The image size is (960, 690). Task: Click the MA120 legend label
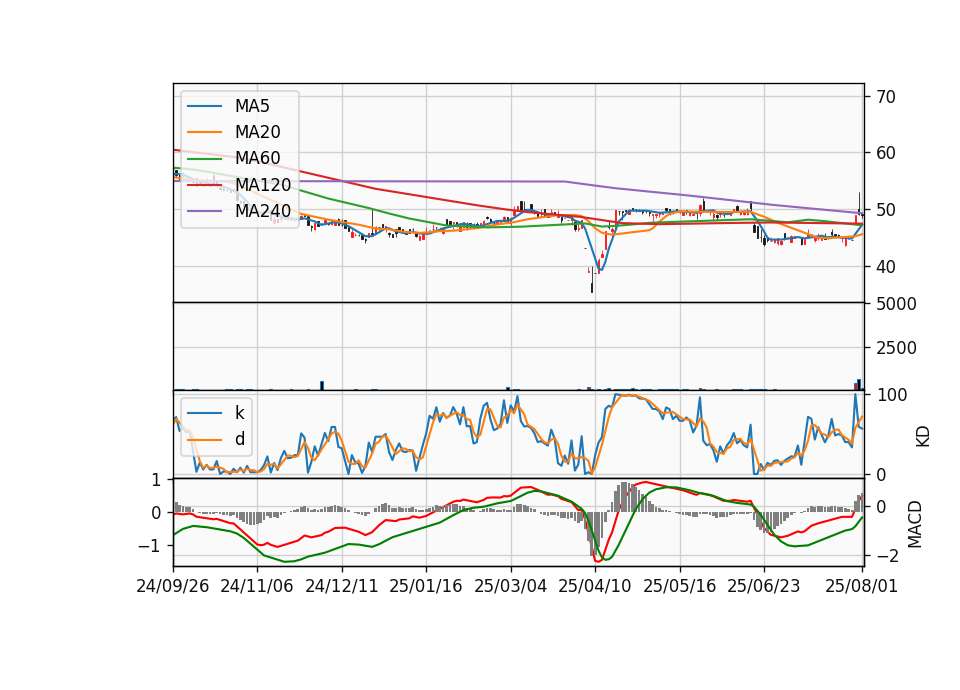pyautogui.click(x=263, y=185)
